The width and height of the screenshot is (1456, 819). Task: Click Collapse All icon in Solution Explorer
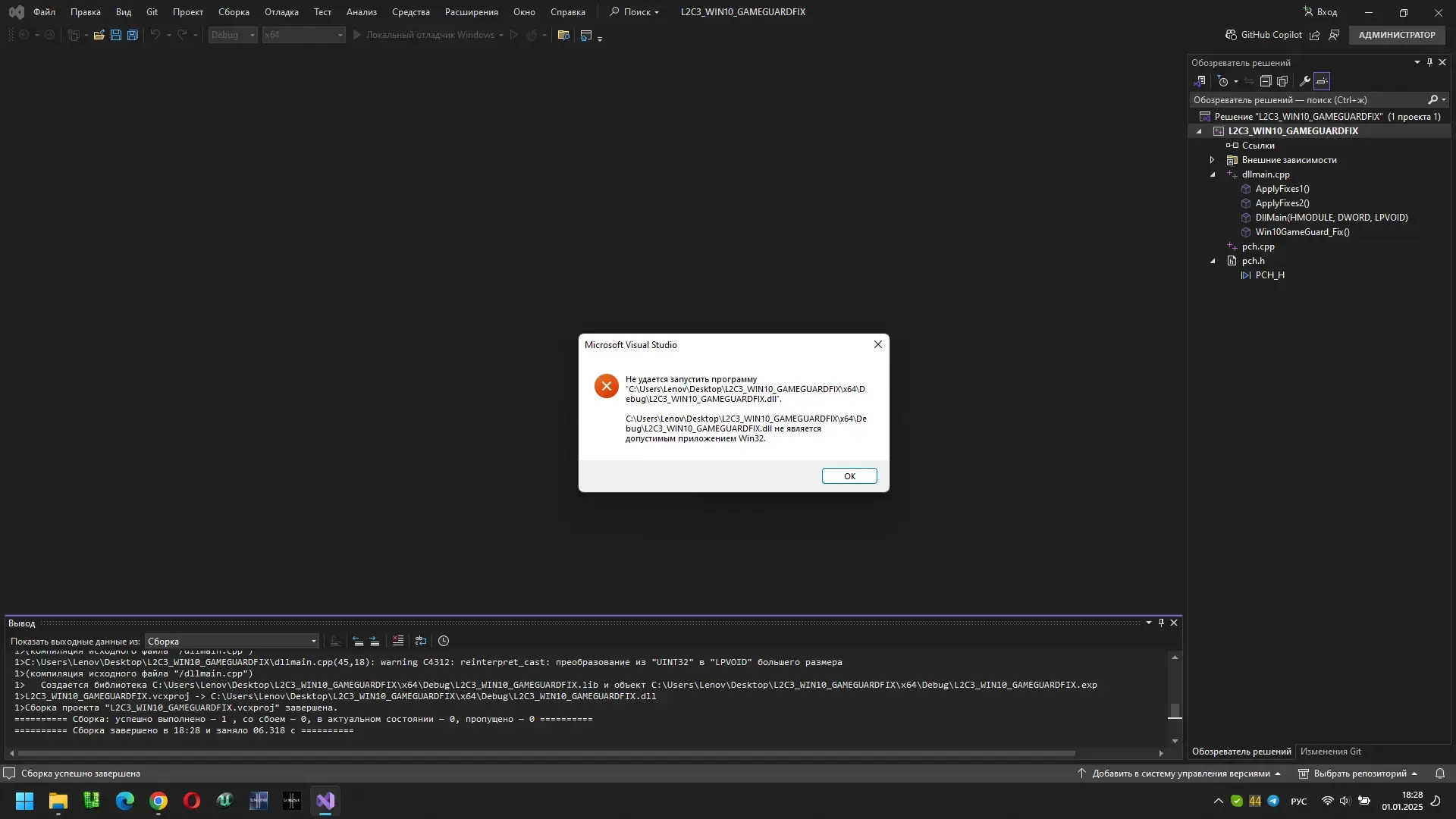(1266, 81)
